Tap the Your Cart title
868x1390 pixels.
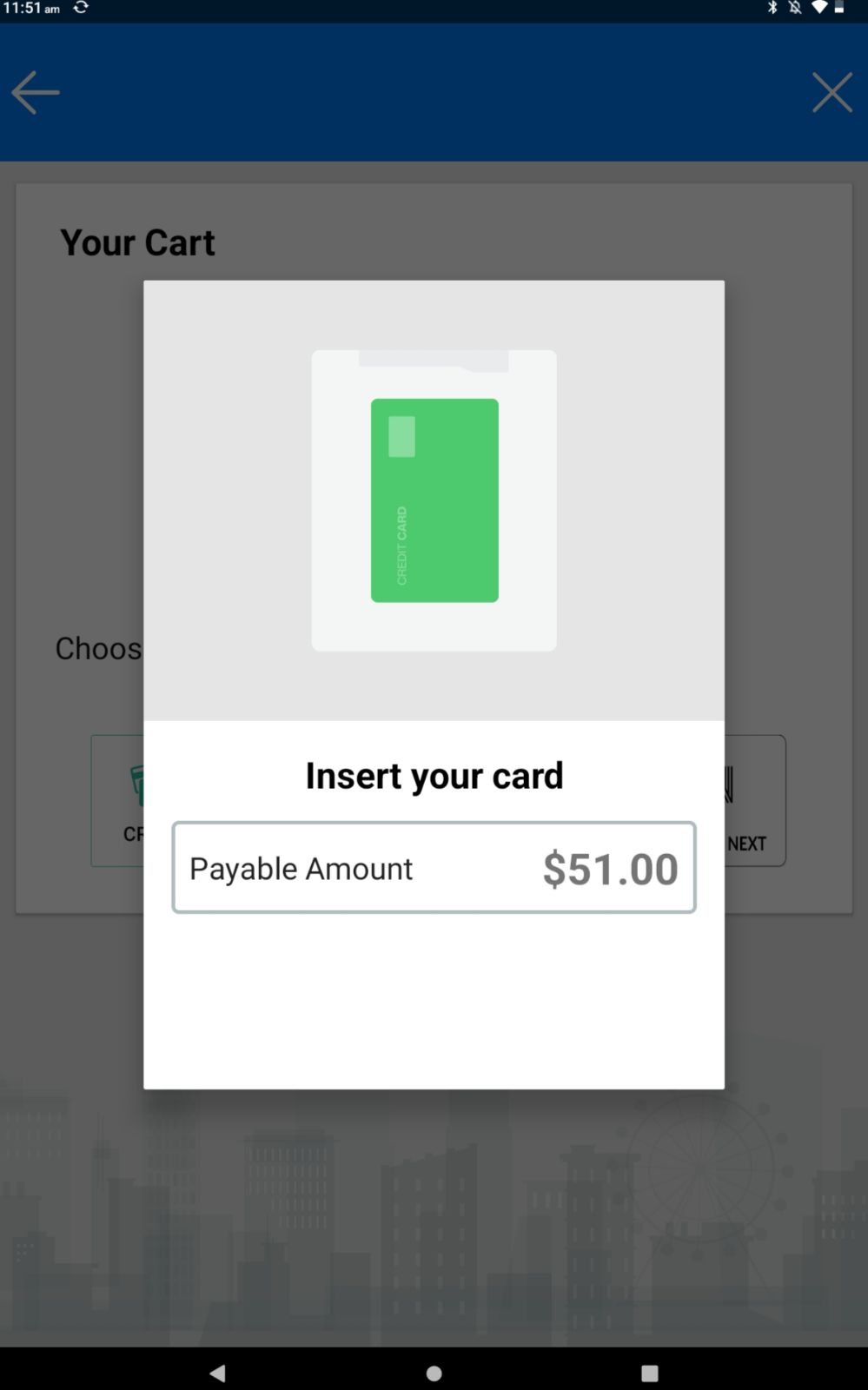pos(137,242)
